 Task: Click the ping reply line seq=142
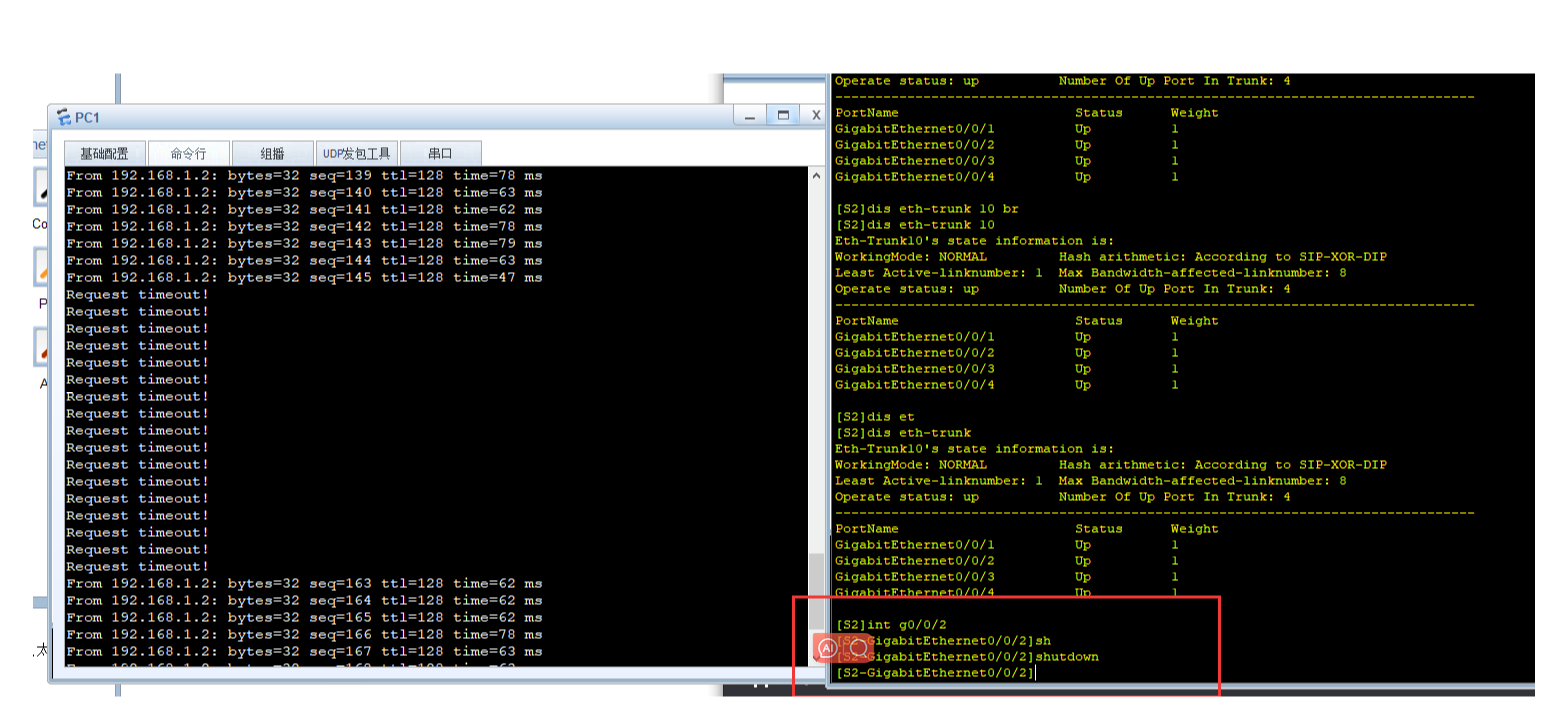point(304,227)
